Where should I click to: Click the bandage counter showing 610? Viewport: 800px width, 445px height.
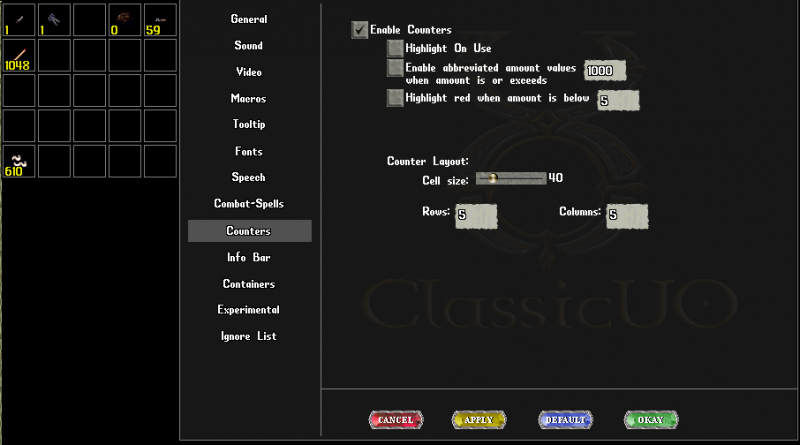(x=19, y=161)
